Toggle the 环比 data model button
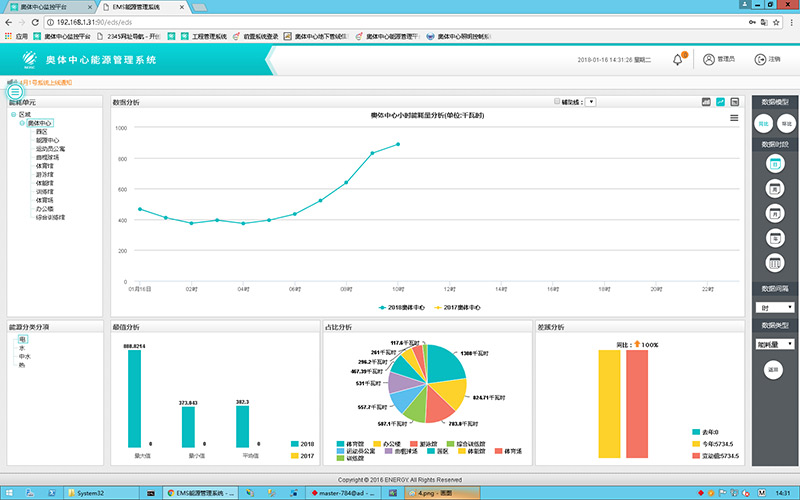The image size is (800, 500). click(x=786, y=123)
